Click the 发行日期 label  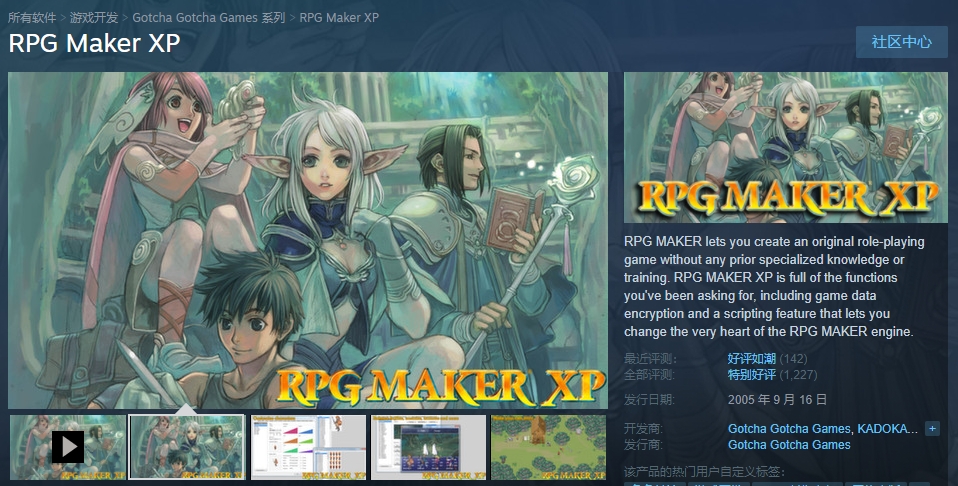coord(649,400)
